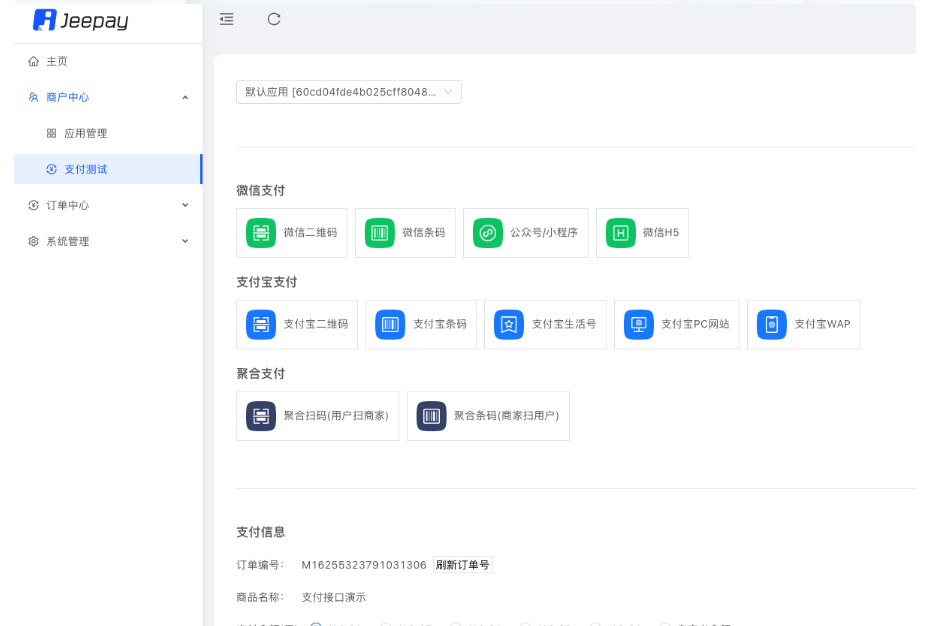Select the first payment amount radio button

click(x=318, y=623)
